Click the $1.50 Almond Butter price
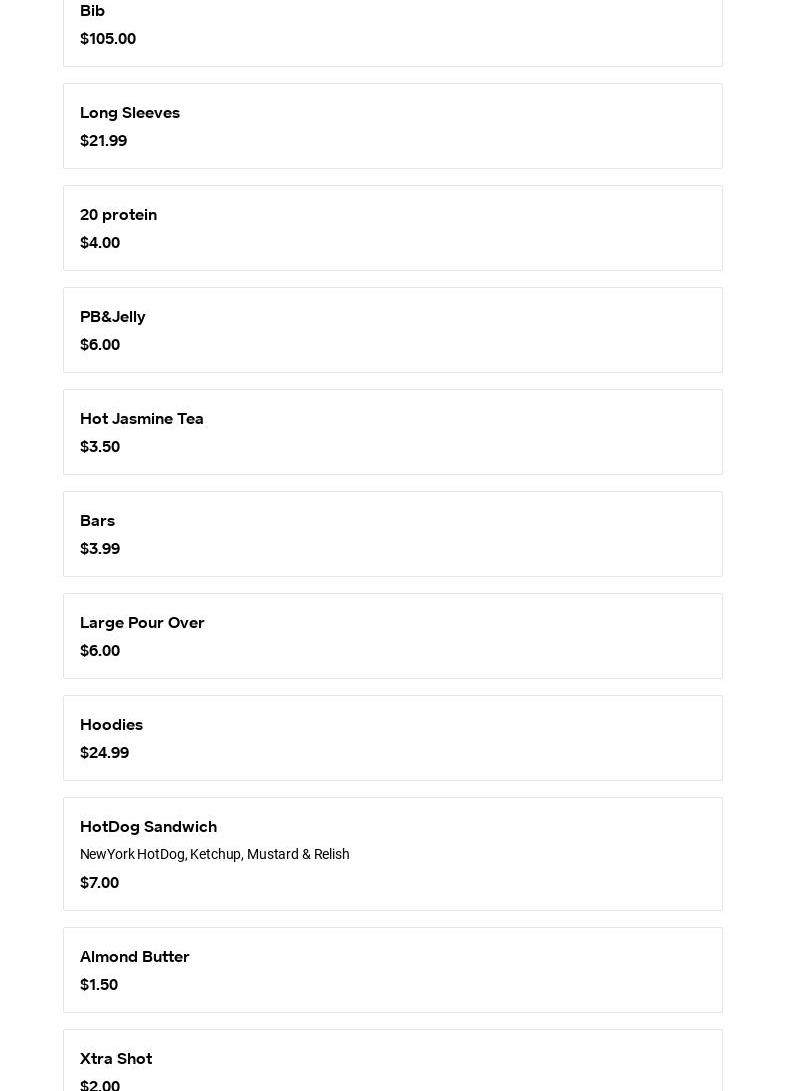 (x=99, y=985)
